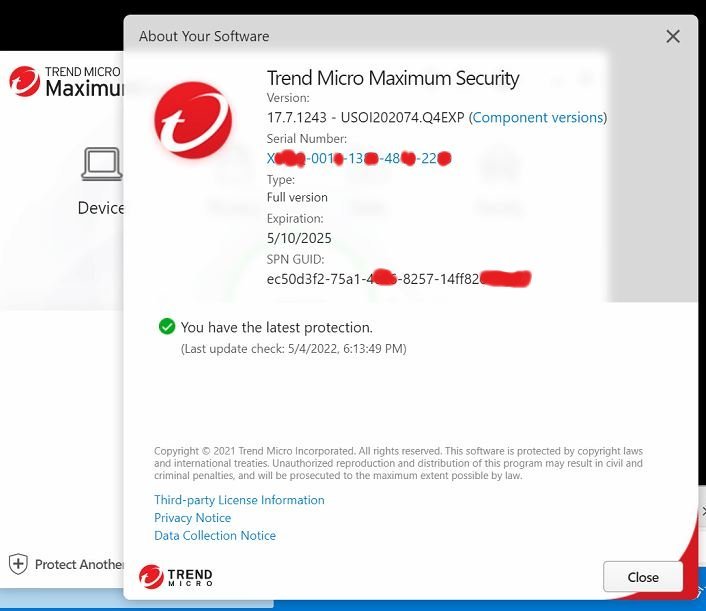The width and height of the screenshot is (706, 611).
Task: Click the expiration date 5/10/2025
Action: (299, 238)
